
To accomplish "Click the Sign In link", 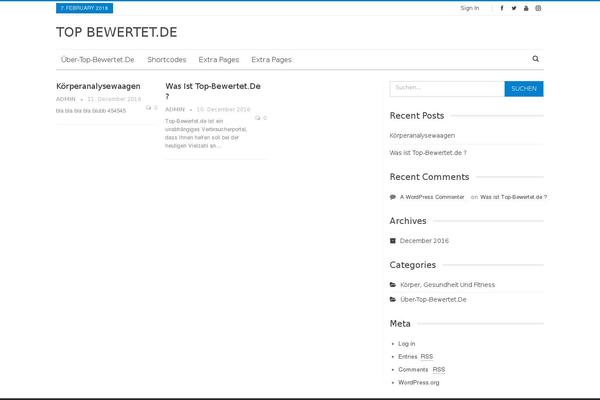I will click(470, 8).
